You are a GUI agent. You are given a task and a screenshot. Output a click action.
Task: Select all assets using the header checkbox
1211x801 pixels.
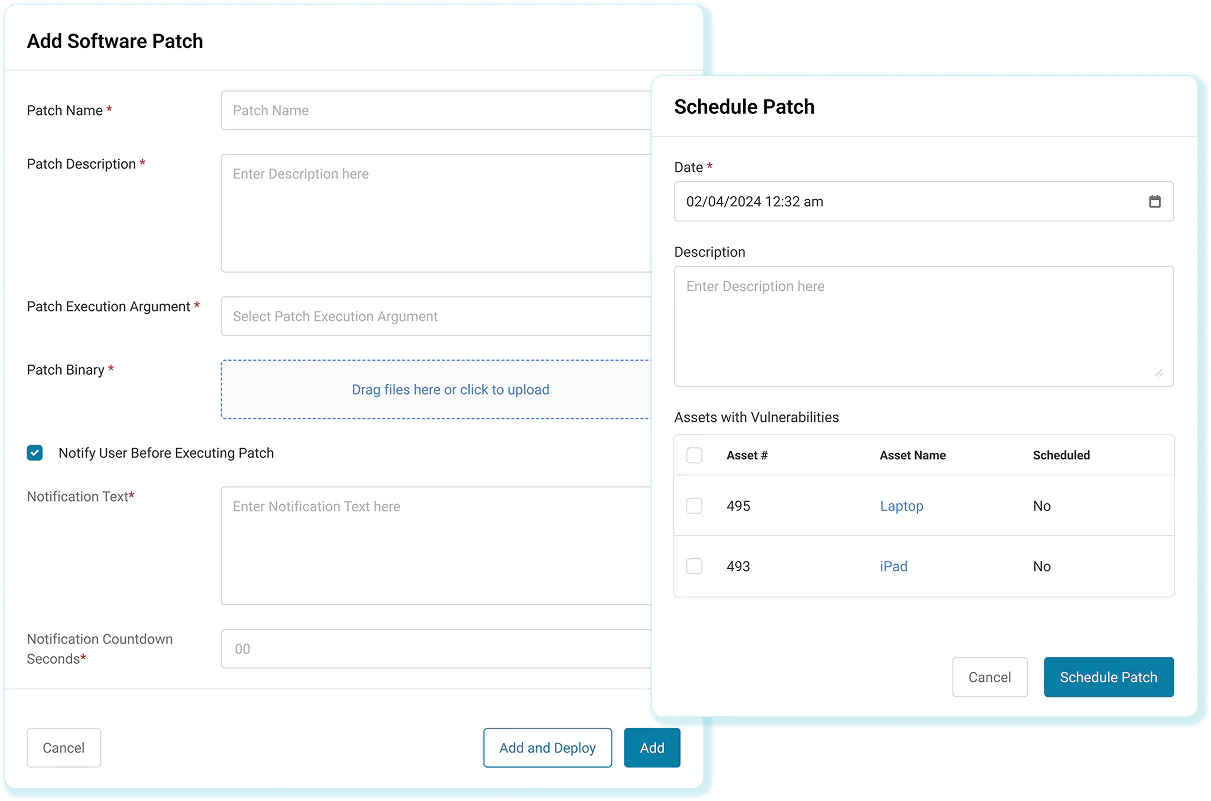coord(694,455)
